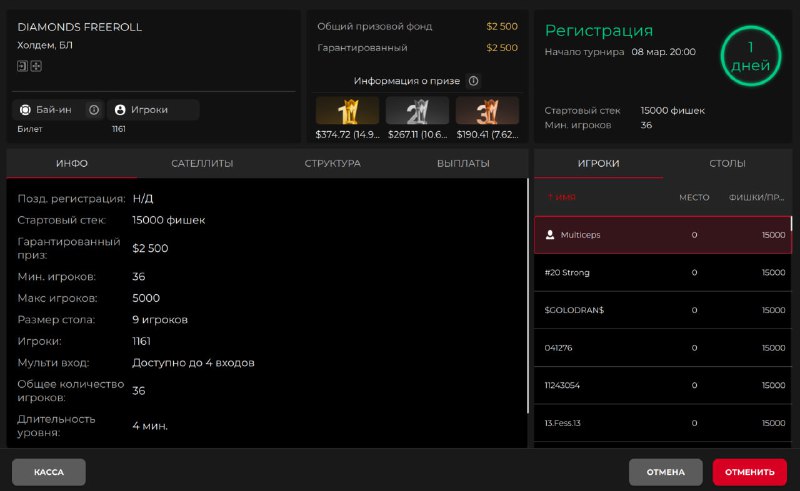Click the Multiceps player avatar icon
This screenshot has height=491, width=800.
[550, 235]
